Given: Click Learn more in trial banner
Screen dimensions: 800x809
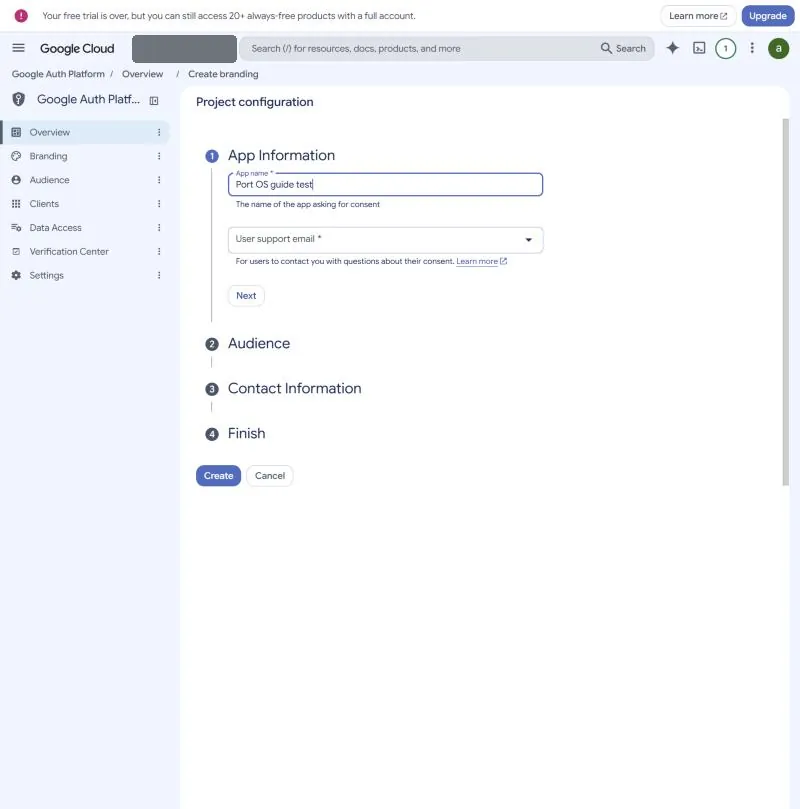Looking at the screenshot, I should pos(698,16).
